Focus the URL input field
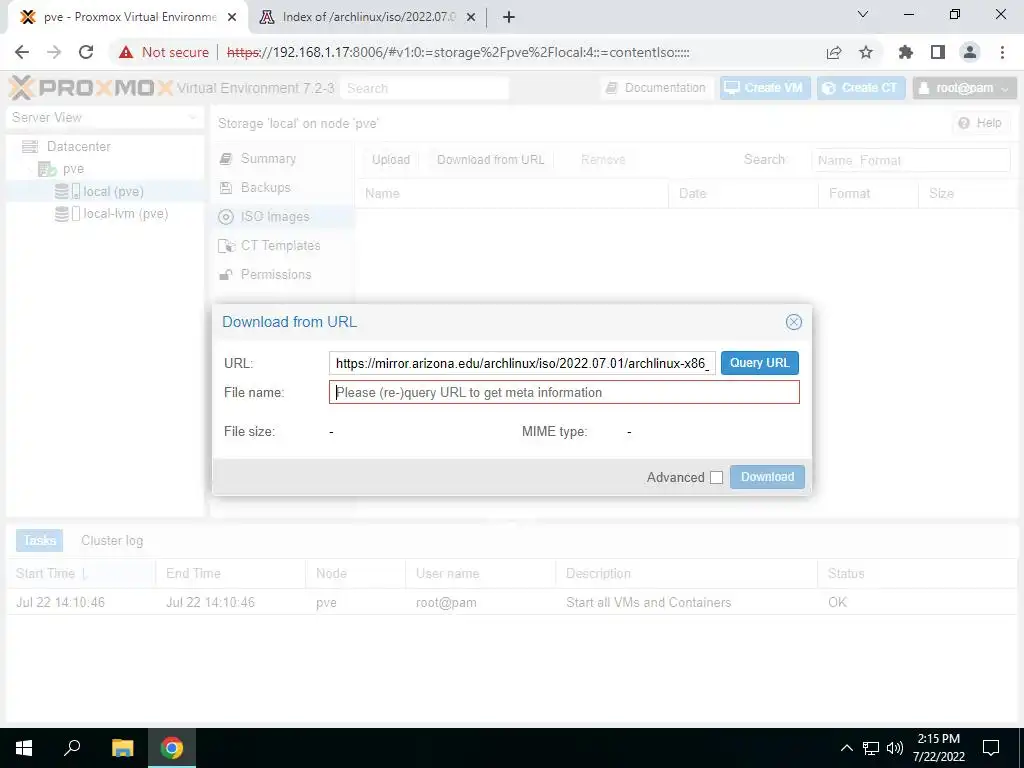 [522, 363]
